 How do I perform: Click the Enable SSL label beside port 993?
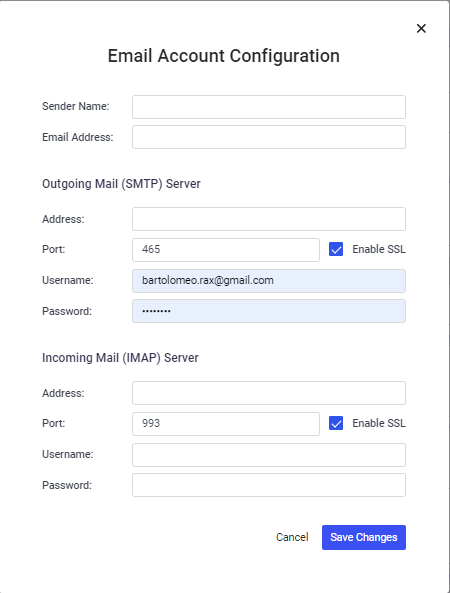click(379, 423)
